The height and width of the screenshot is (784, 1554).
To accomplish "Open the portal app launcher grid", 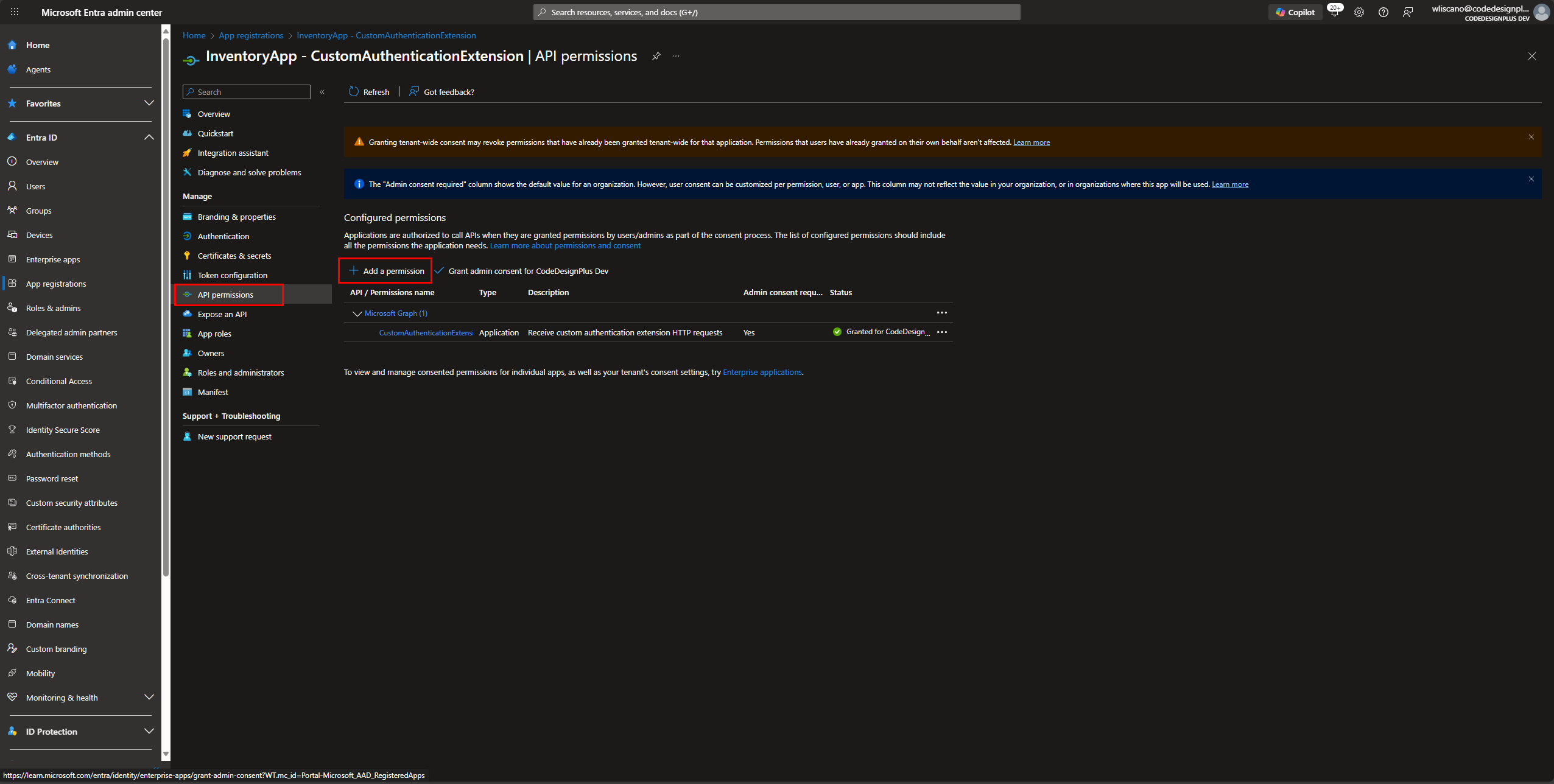I will (15, 12).
